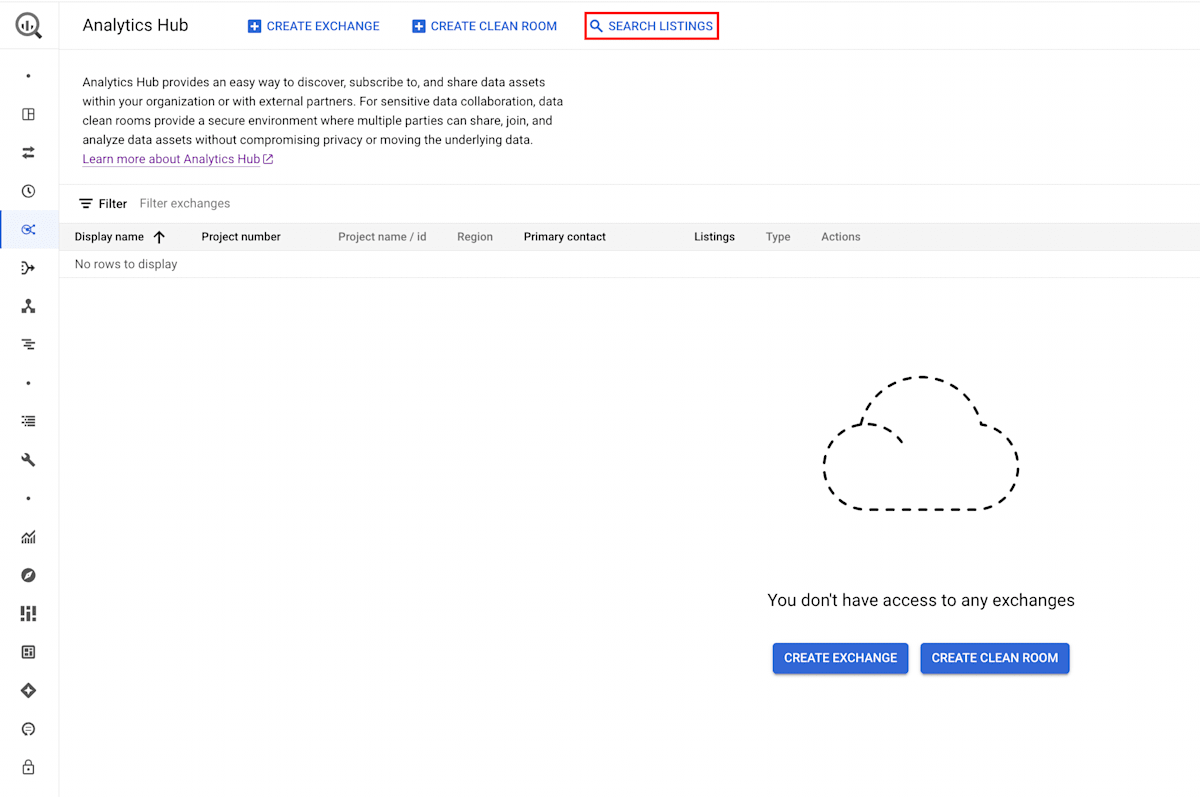Viewport: 1200px width, 797px height.
Task: Open the Scheduled queries clock icon
Action: (x=28, y=191)
